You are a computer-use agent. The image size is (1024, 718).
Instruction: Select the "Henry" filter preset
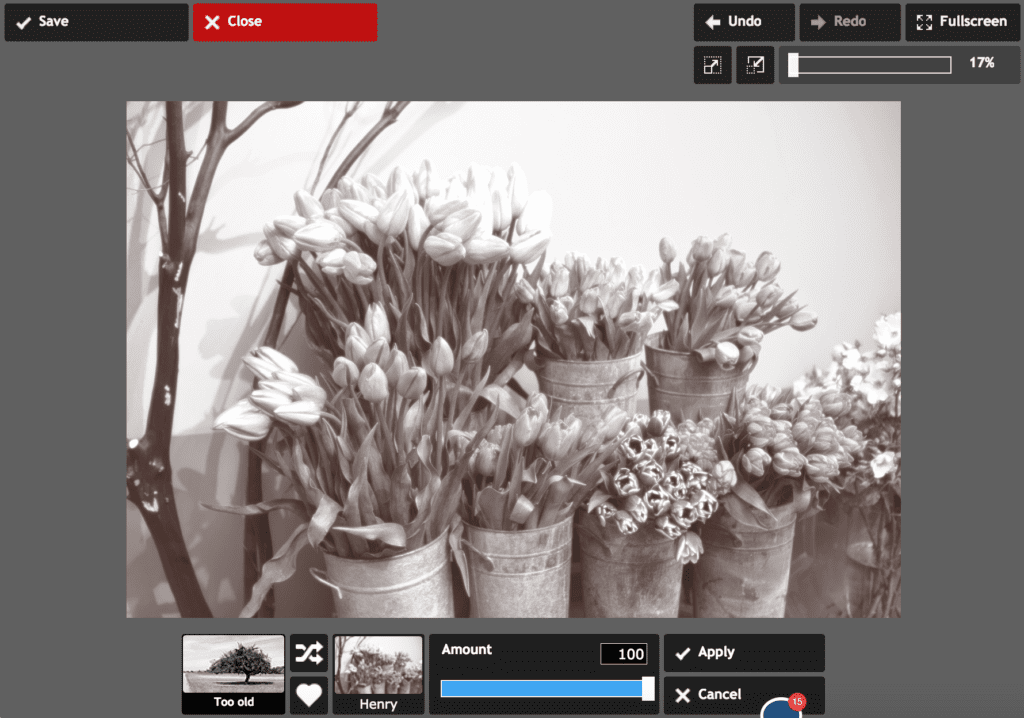tap(378, 672)
